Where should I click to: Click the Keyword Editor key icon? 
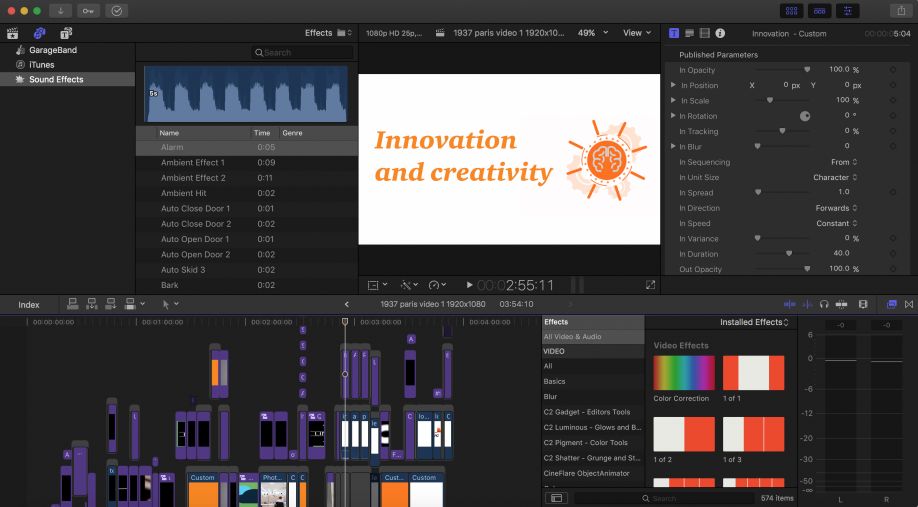click(89, 10)
